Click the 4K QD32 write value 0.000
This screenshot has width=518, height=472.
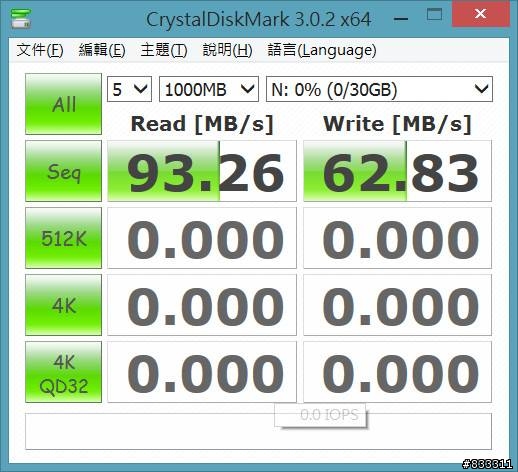pyautogui.click(x=397, y=372)
